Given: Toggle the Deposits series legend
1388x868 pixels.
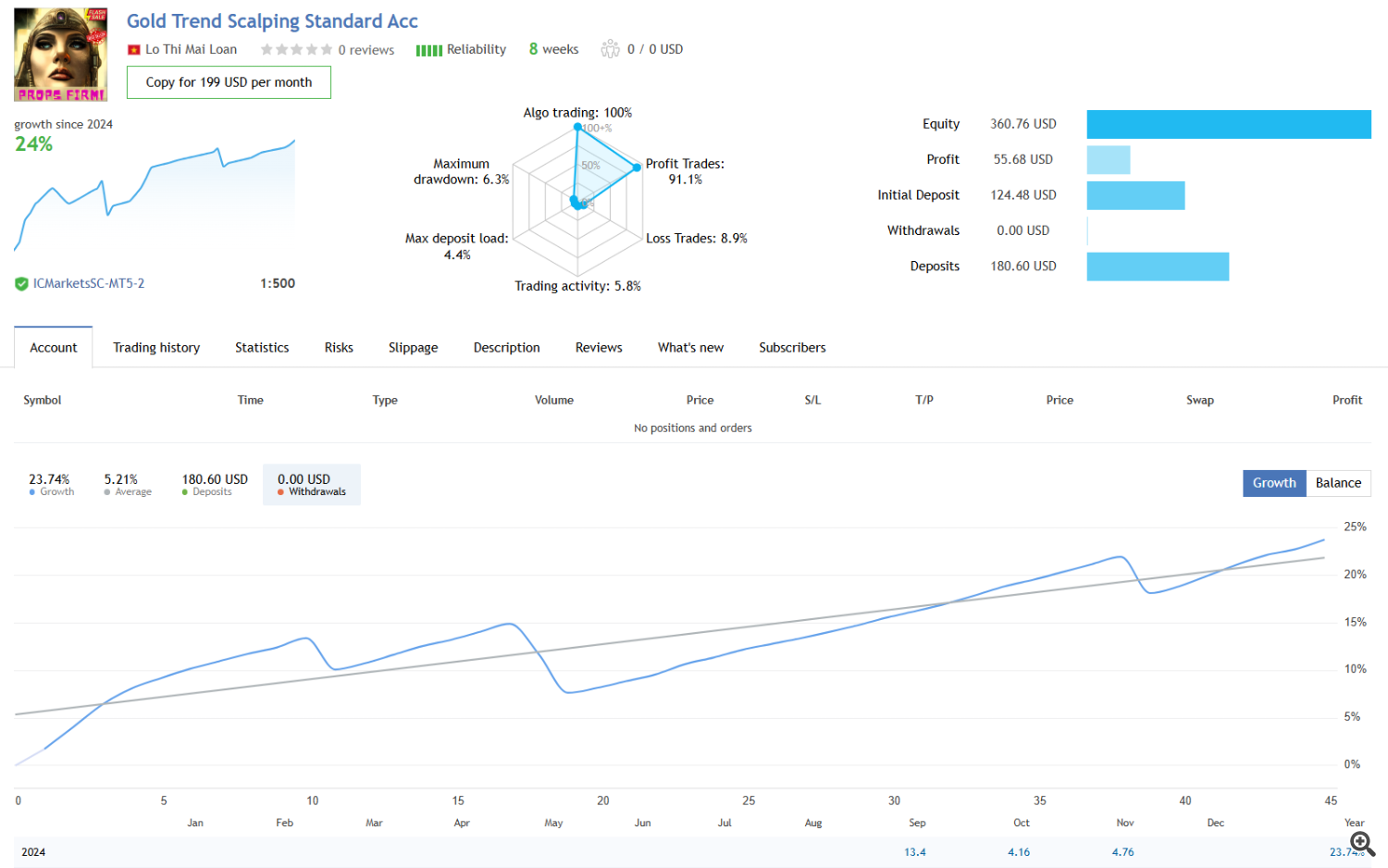Looking at the screenshot, I should [x=215, y=485].
